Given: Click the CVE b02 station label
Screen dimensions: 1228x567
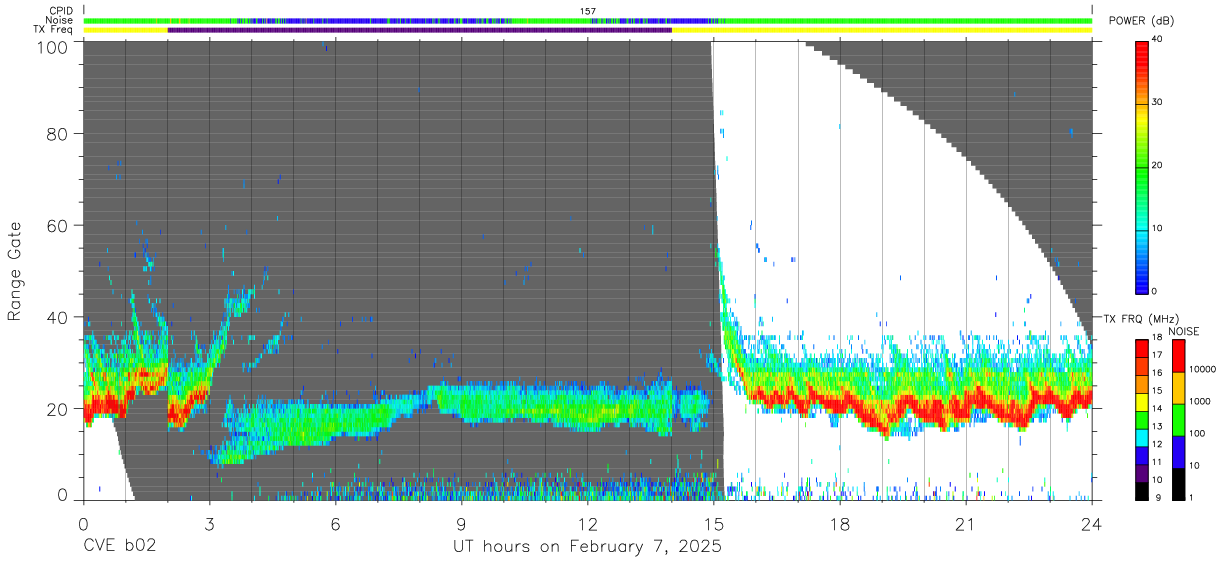Looking at the screenshot, I should pos(119,547).
